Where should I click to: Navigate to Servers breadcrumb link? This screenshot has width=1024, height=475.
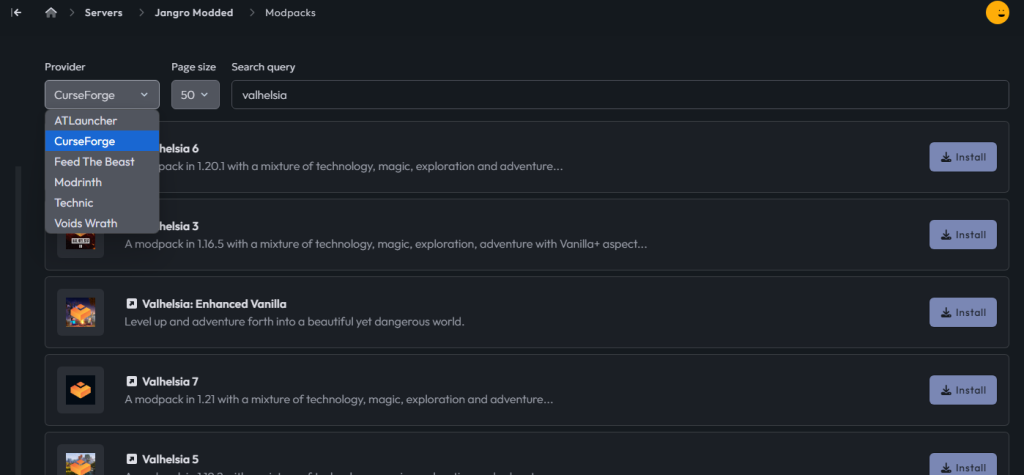(104, 13)
